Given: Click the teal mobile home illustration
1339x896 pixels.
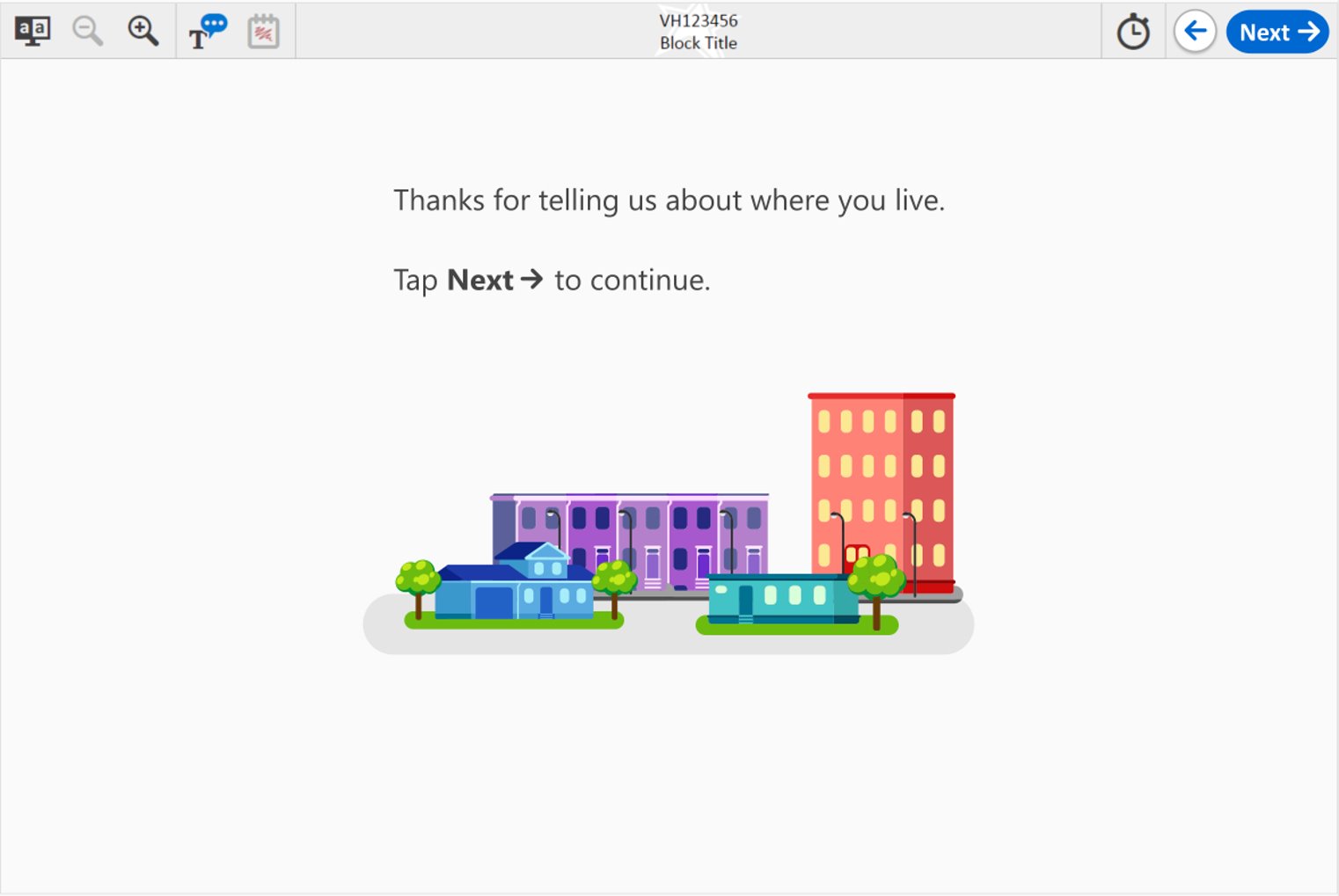Looking at the screenshot, I should tap(779, 598).
